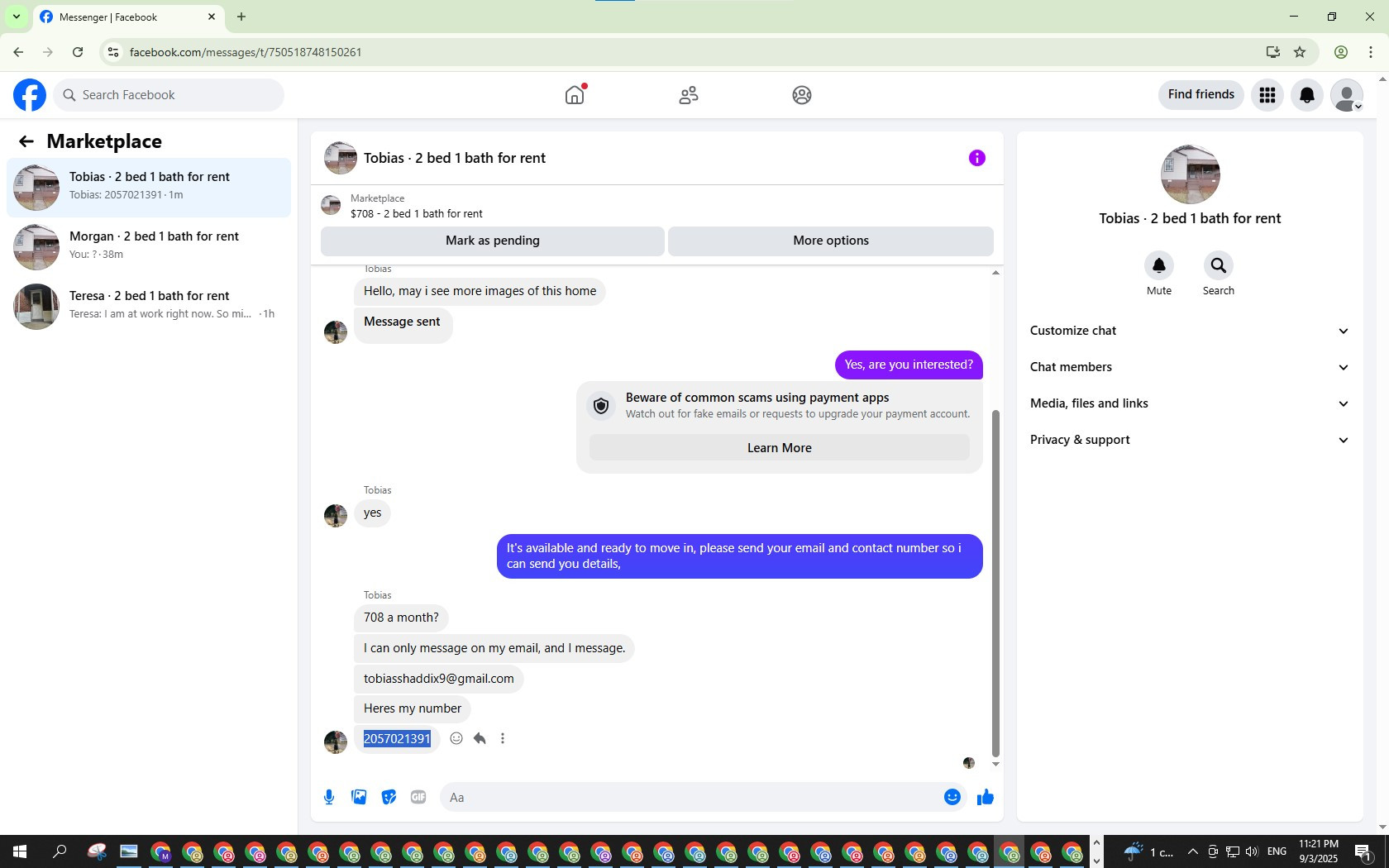The height and width of the screenshot is (868, 1389).
Task: Click the tobiasshaddix9@gmail.com message
Action: point(439,679)
